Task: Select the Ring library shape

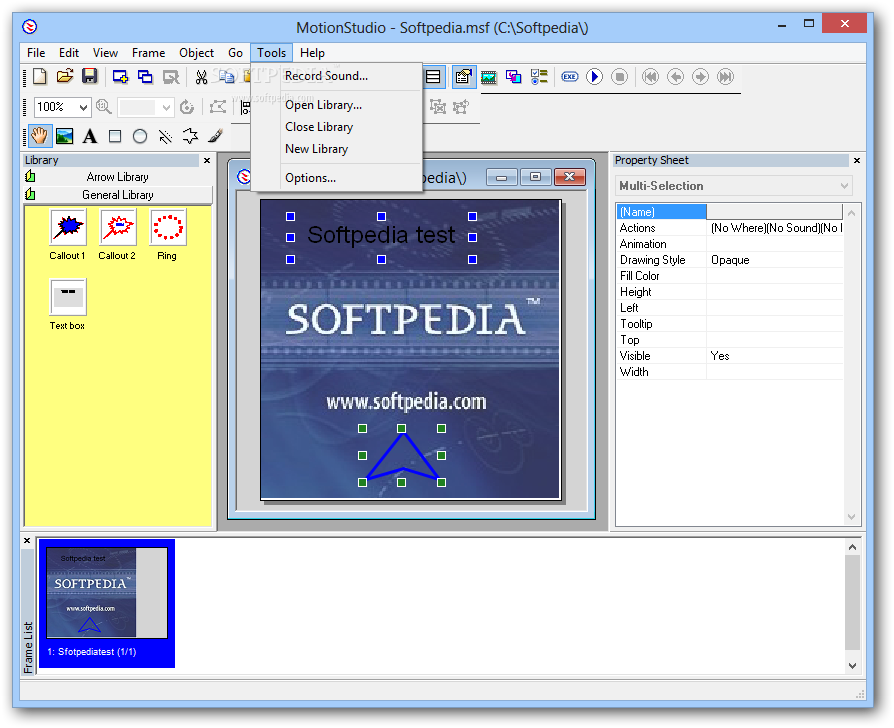Action: click(x=167, y=235)
